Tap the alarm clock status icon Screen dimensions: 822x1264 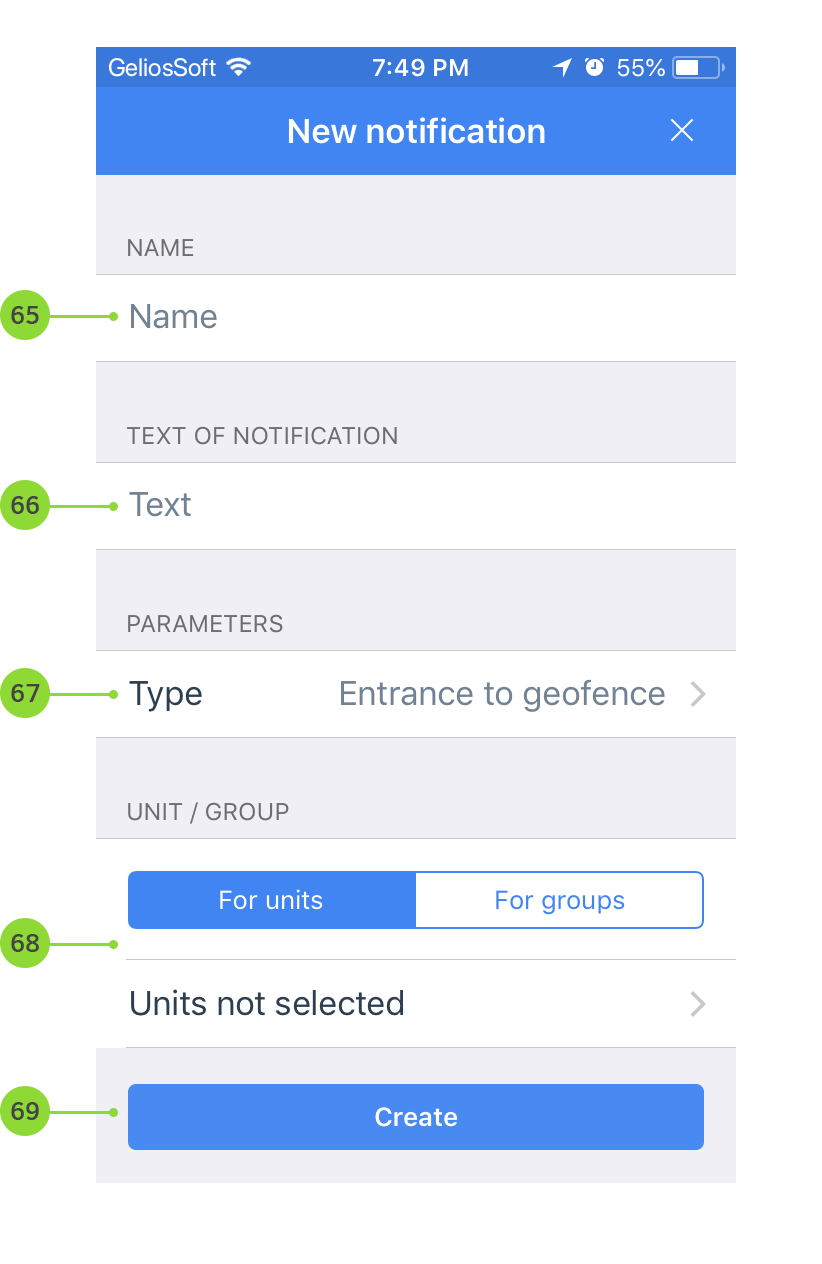coord(594,68)
